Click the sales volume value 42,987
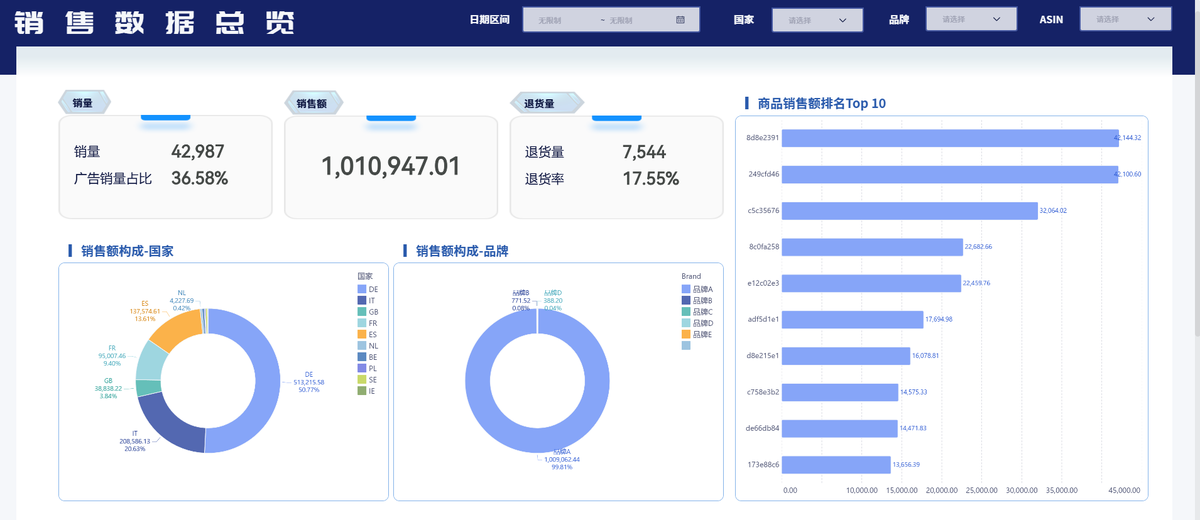 point(198,152)
